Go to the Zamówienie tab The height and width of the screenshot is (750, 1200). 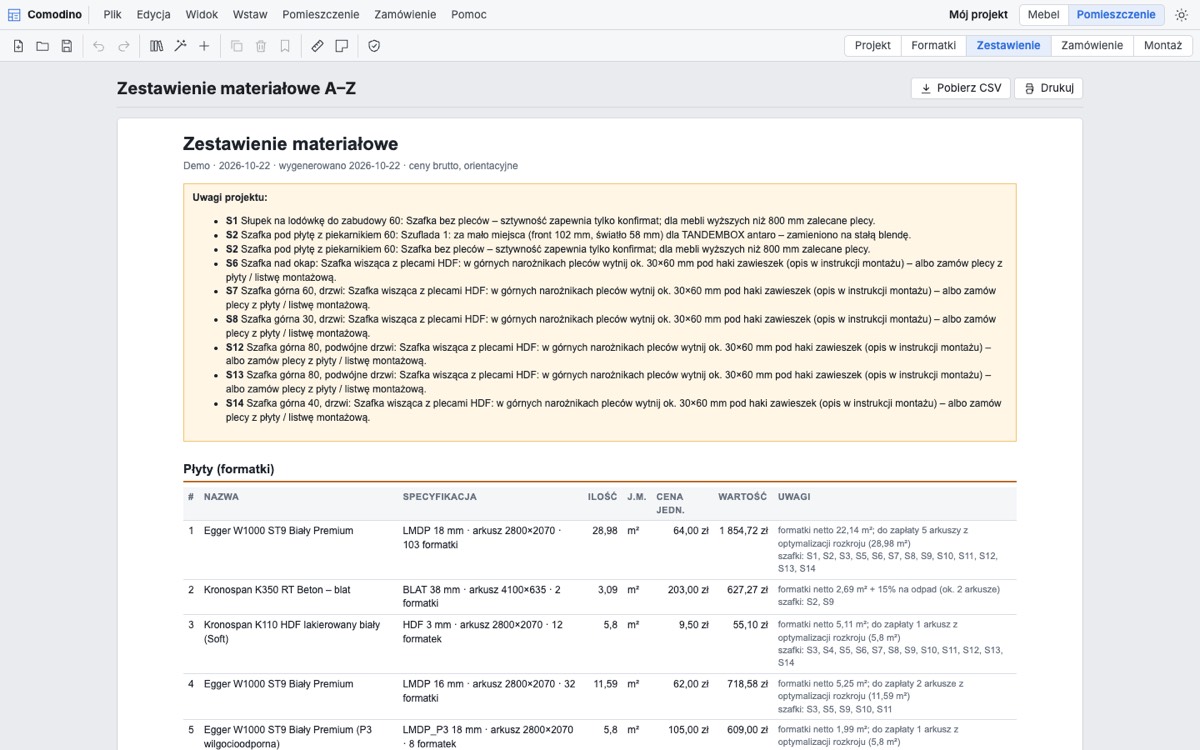click(1092, 46)
